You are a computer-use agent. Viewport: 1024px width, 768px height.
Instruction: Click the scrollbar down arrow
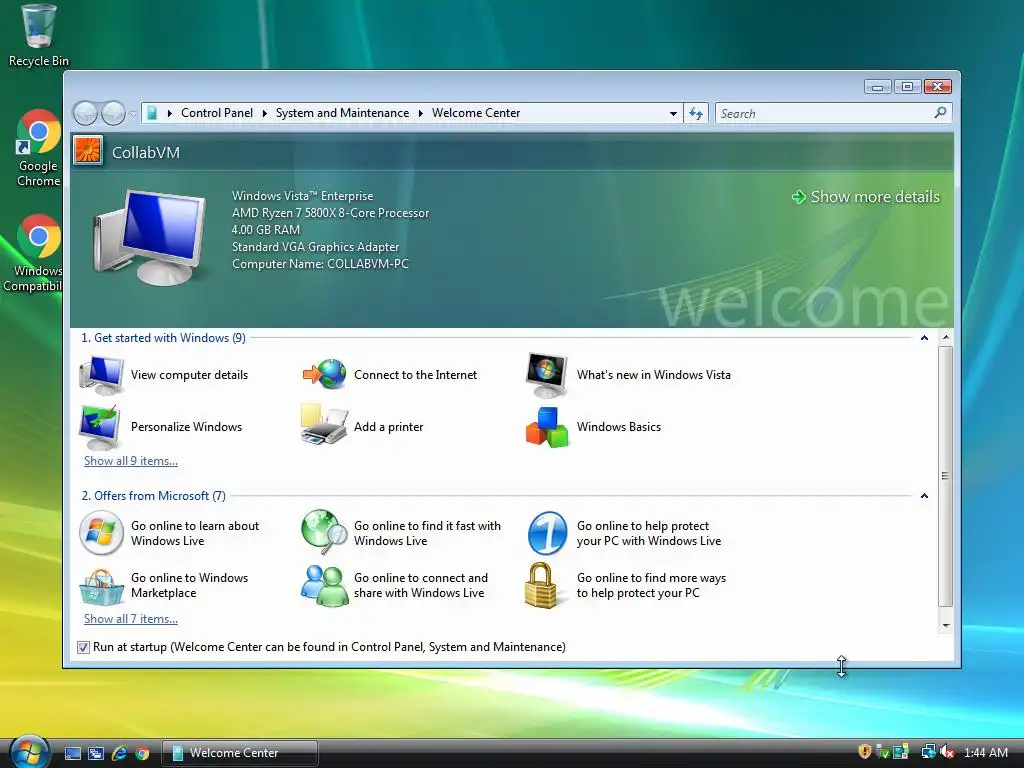point(946,625)
